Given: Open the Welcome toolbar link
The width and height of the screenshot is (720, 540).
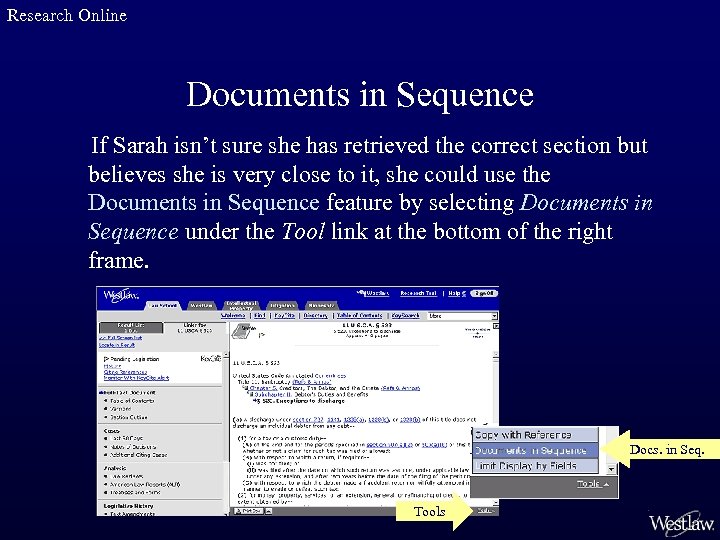Looking at the screenshot, I should (x=233, y=315).
